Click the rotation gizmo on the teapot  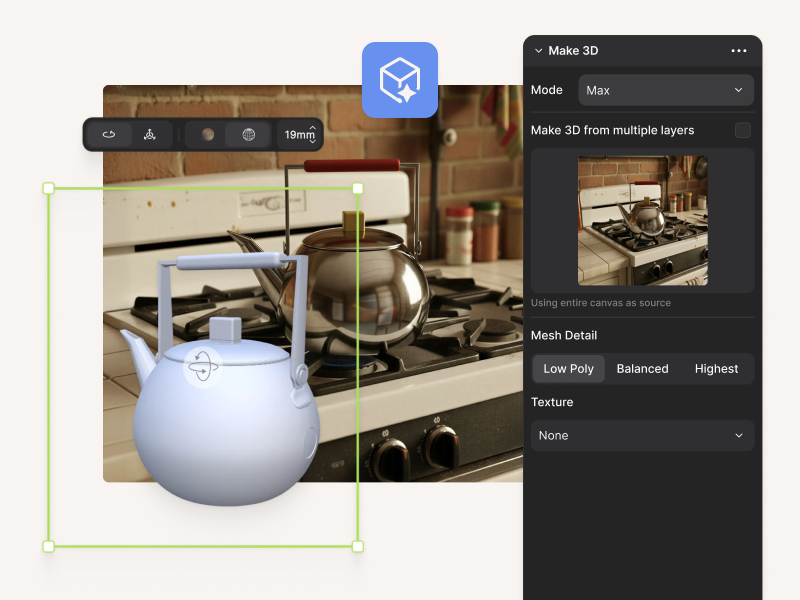point(203,368)
